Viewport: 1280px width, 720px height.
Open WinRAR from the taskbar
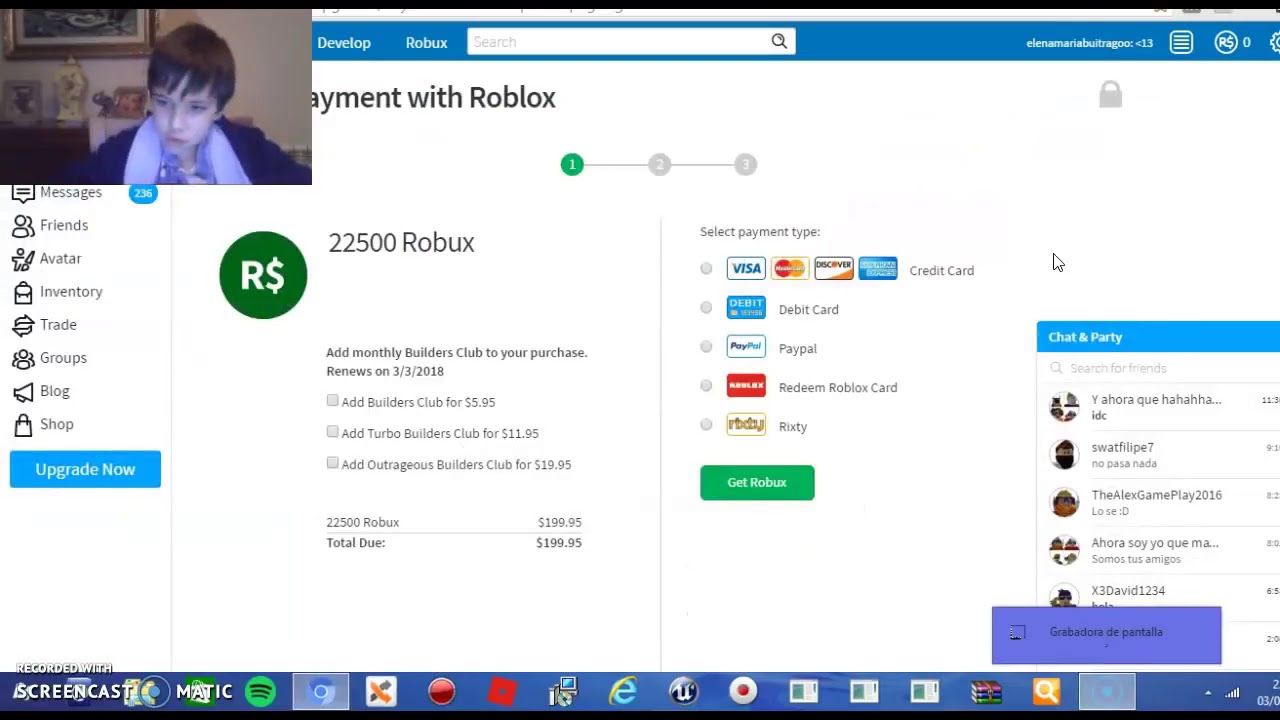click(x=986, y=692)
